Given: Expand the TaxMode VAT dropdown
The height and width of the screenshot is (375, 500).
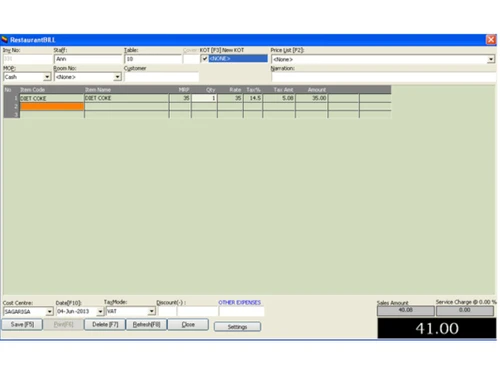Looking at the screenshot, I should coord(151,311).
